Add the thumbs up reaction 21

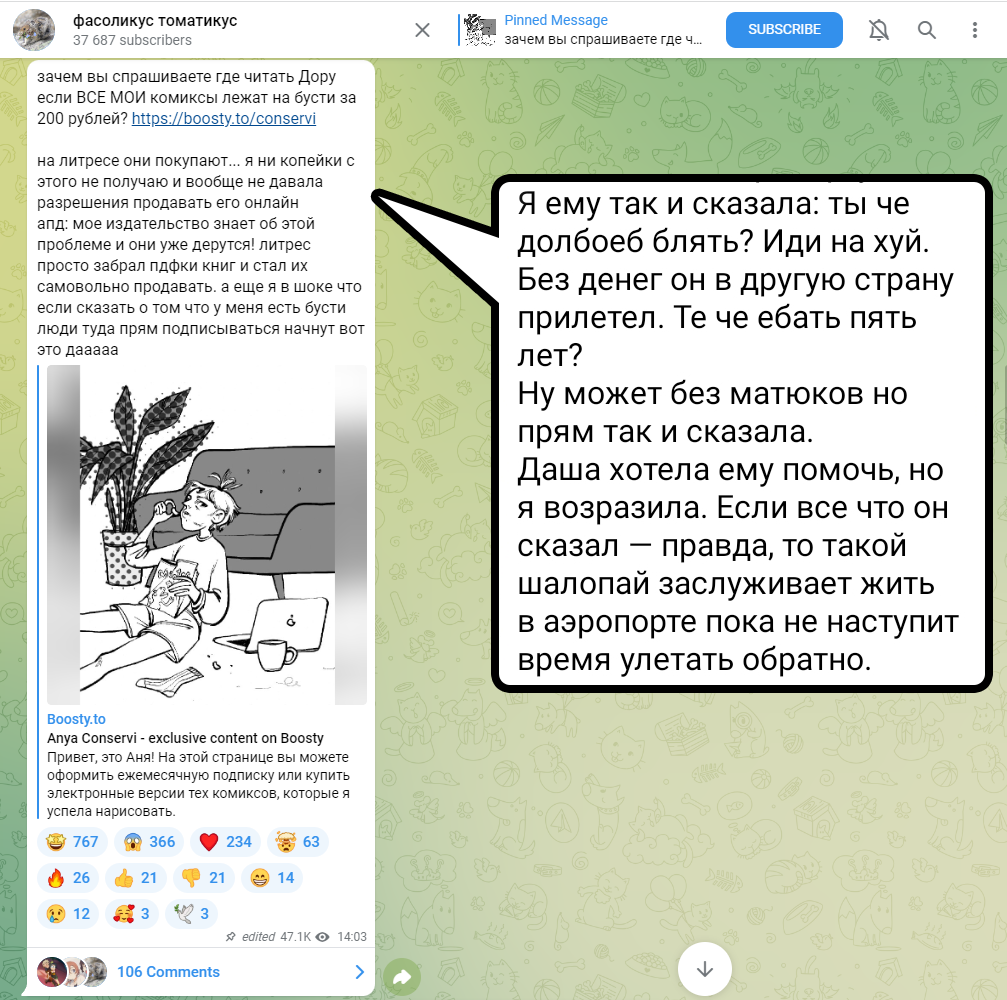[136, 877]
